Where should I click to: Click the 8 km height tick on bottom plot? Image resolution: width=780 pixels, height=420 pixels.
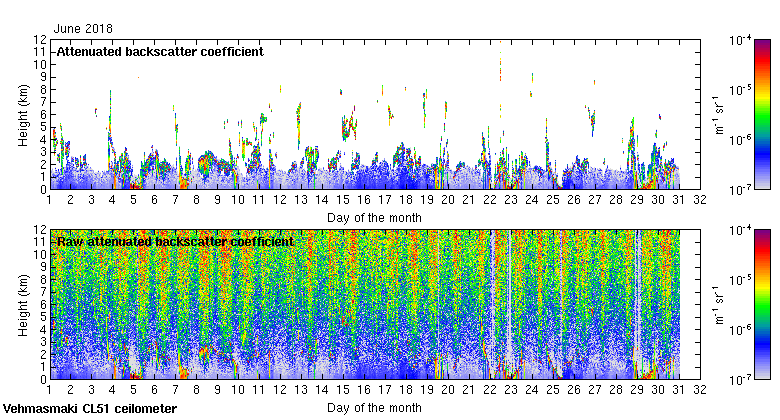[x=43, y=280]
